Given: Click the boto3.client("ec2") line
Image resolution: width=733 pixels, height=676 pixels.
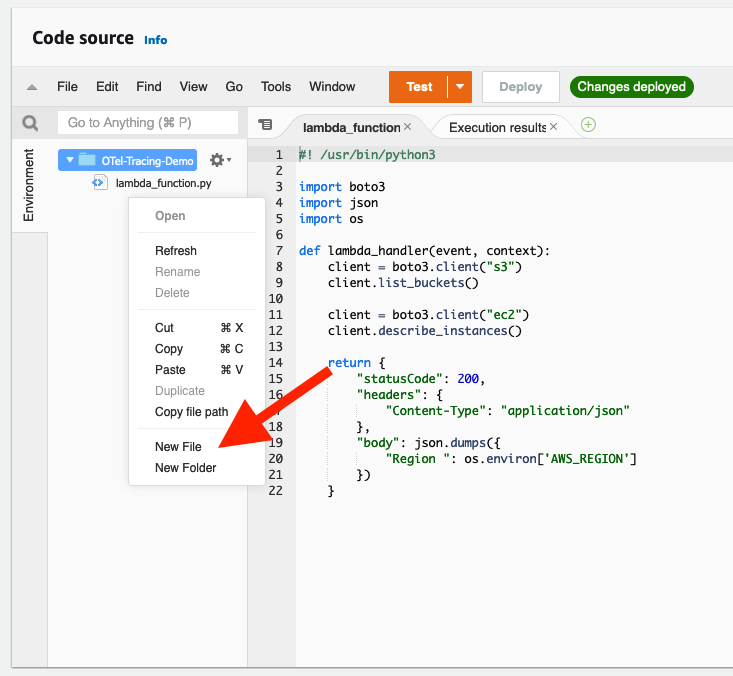Looking at the screenshot, I should (428, 315).
